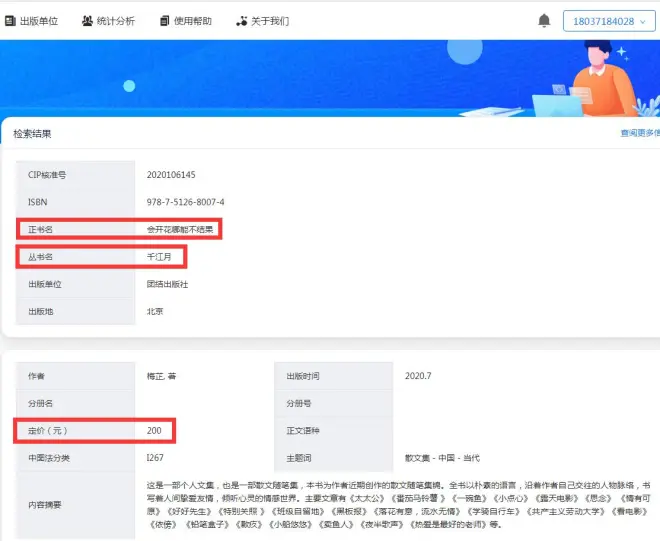The height and width of the screenshot is (541, 660).
Task: Open the 使用帮助 menu label
Action: (194, 20)
